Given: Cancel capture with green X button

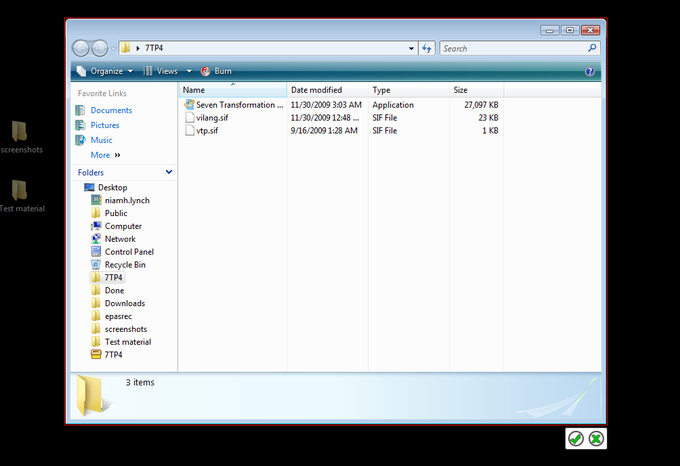Looking at the screenshot, I should [x=596, y=439].
